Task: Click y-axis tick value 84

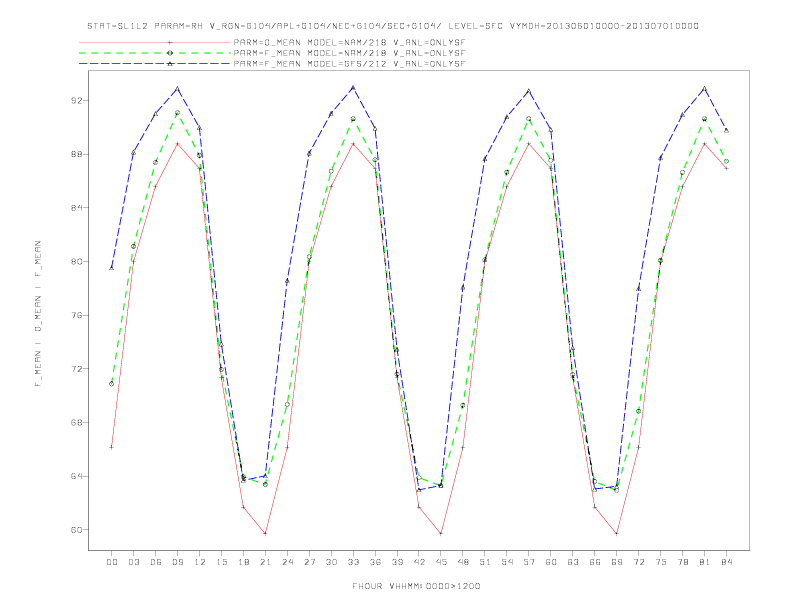Action: point(76,208)
